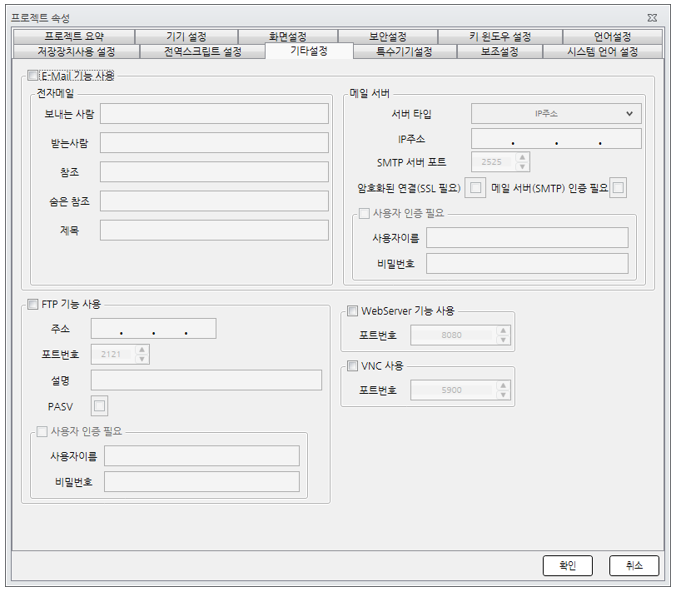Decrease the VNC 포트번호 value
This screenshot has height=593, width=676.
tap(503, 395)
